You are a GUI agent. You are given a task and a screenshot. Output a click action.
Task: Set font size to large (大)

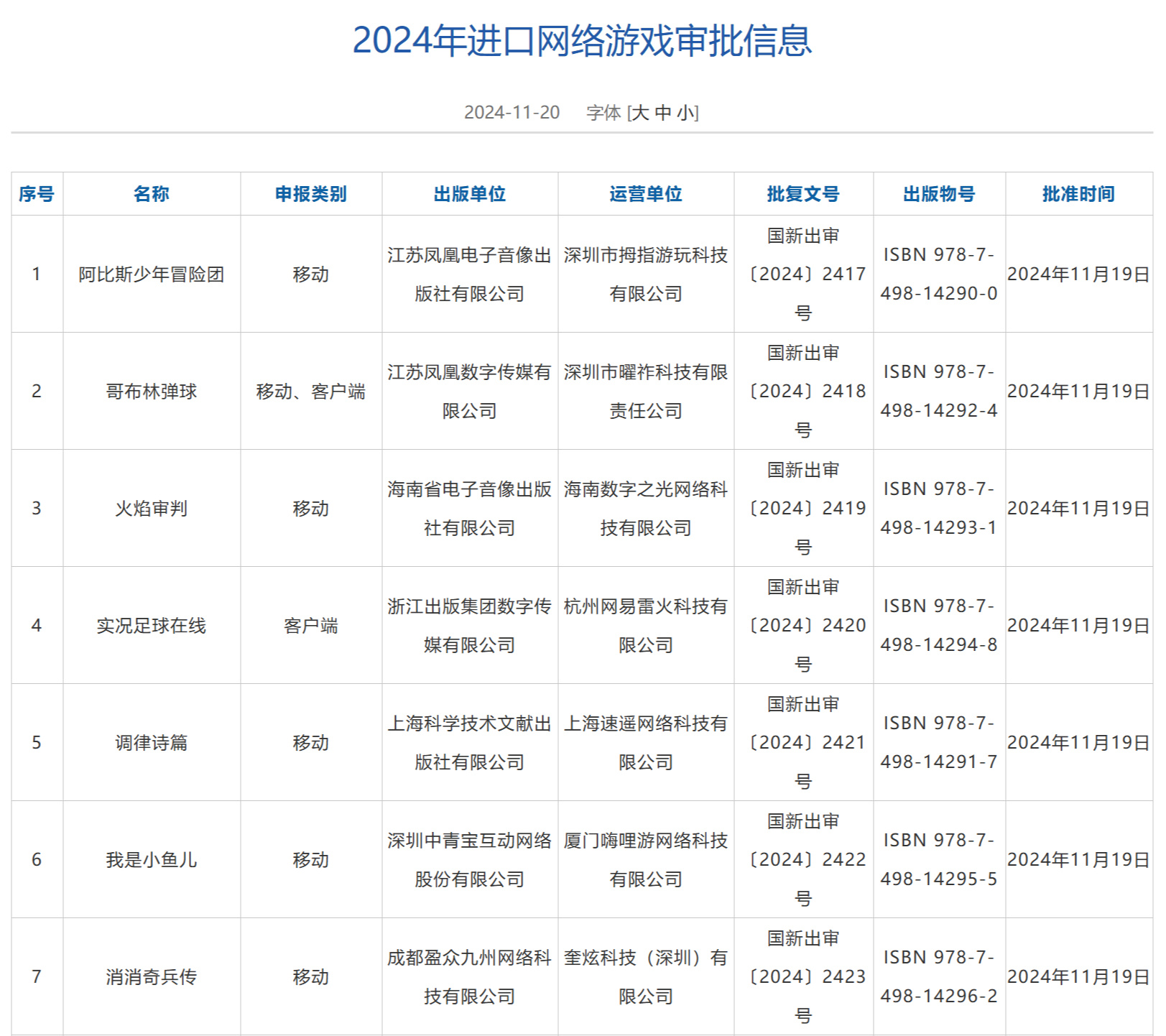click(x=639, y=113)
